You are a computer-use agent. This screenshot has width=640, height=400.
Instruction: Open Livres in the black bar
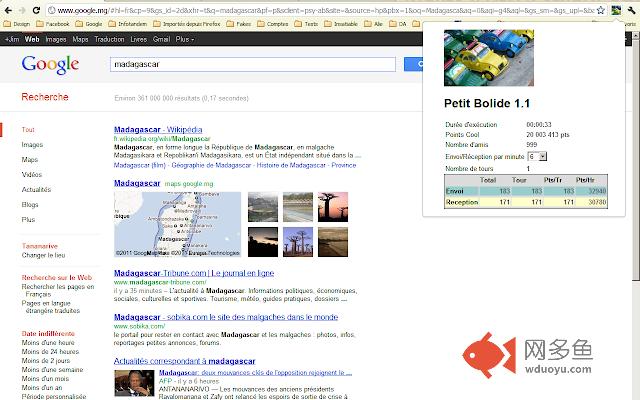[138, 39]
